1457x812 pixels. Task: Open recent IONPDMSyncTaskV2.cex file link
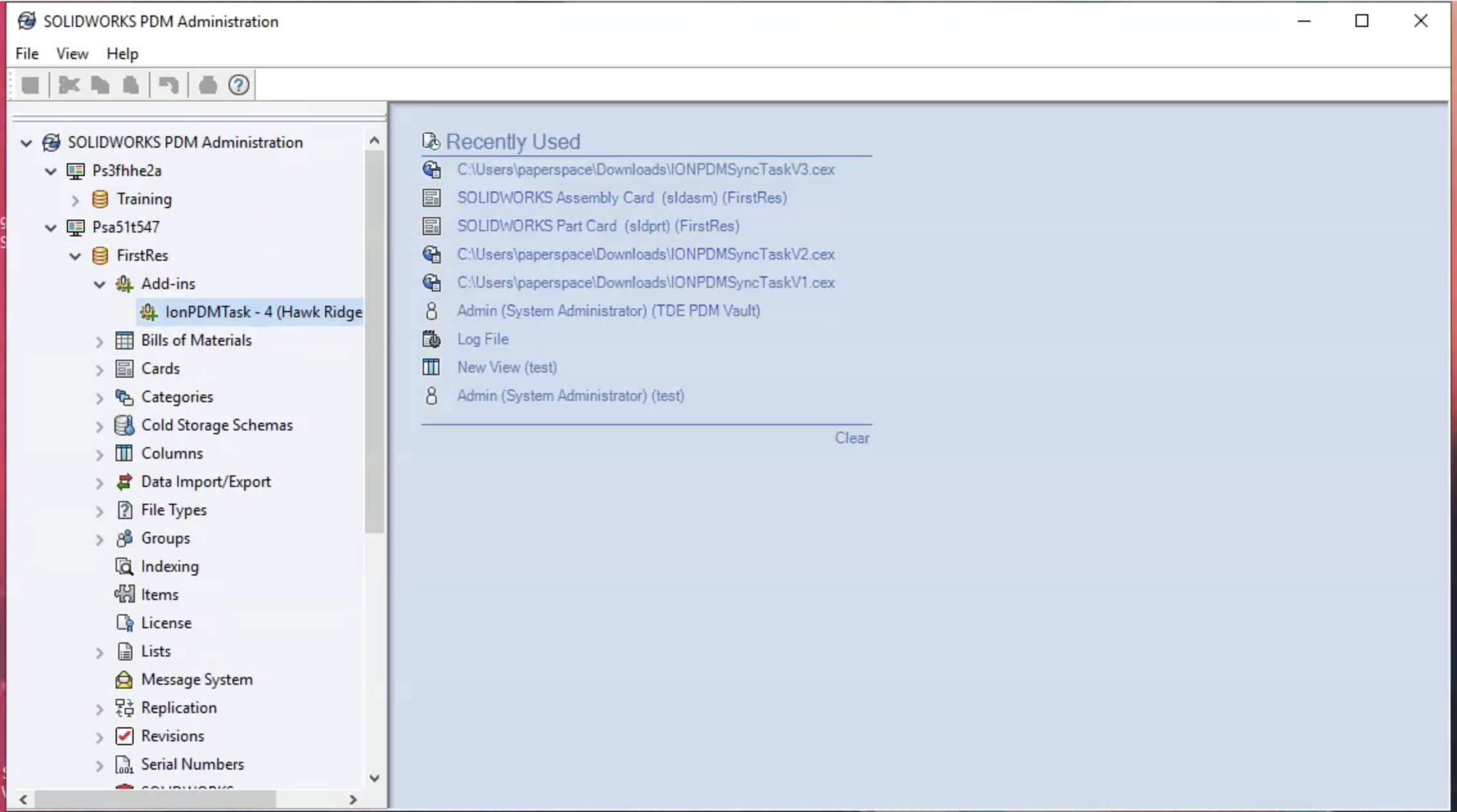[646, 254]
